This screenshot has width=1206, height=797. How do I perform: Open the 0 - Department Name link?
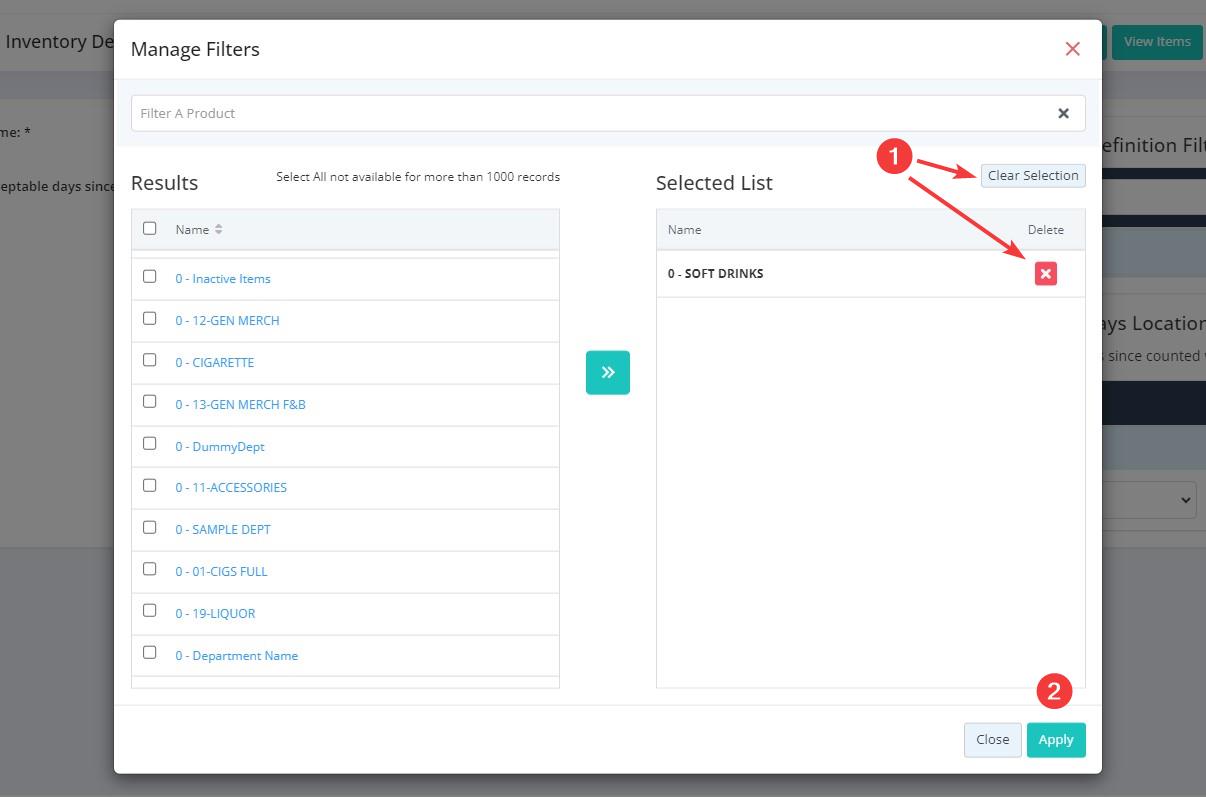click(237, 656)
